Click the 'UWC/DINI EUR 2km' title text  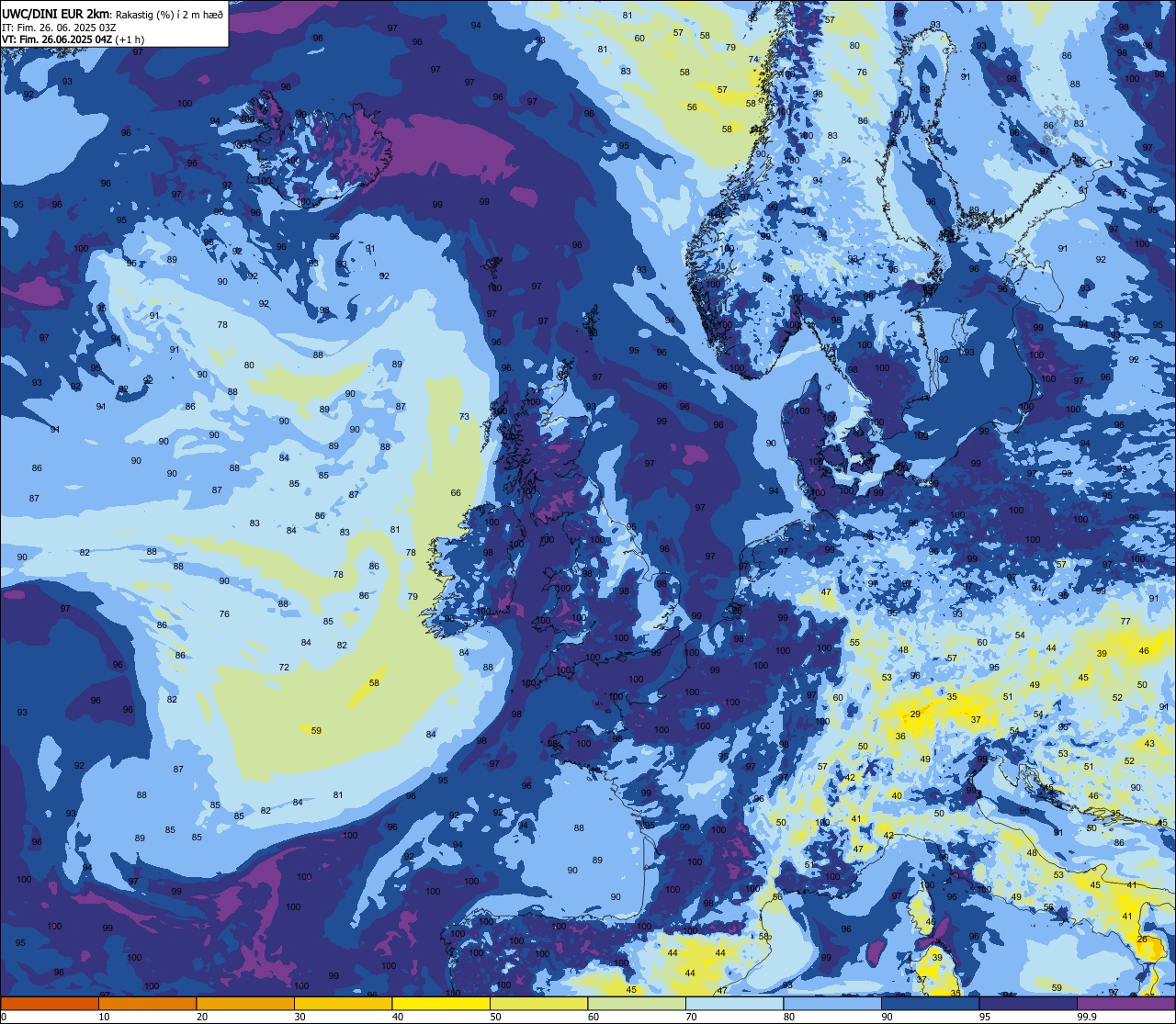coord(55,14)
